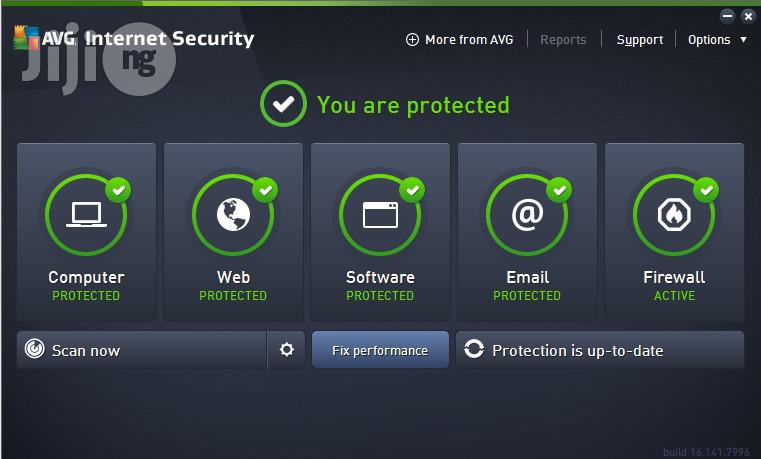Open the Computer protection laptop icon
The height and width of the screenshot is (459, 761).
coord(86,214)
